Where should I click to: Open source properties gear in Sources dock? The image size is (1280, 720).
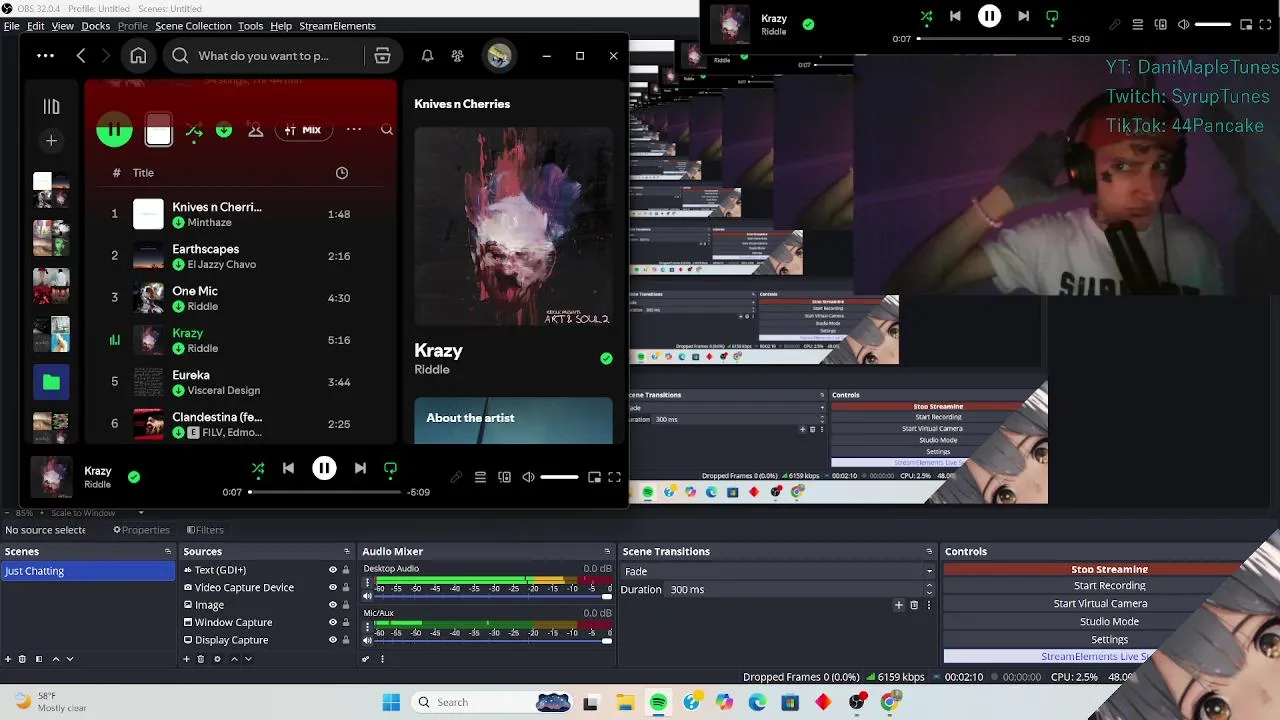pos(217,659)
